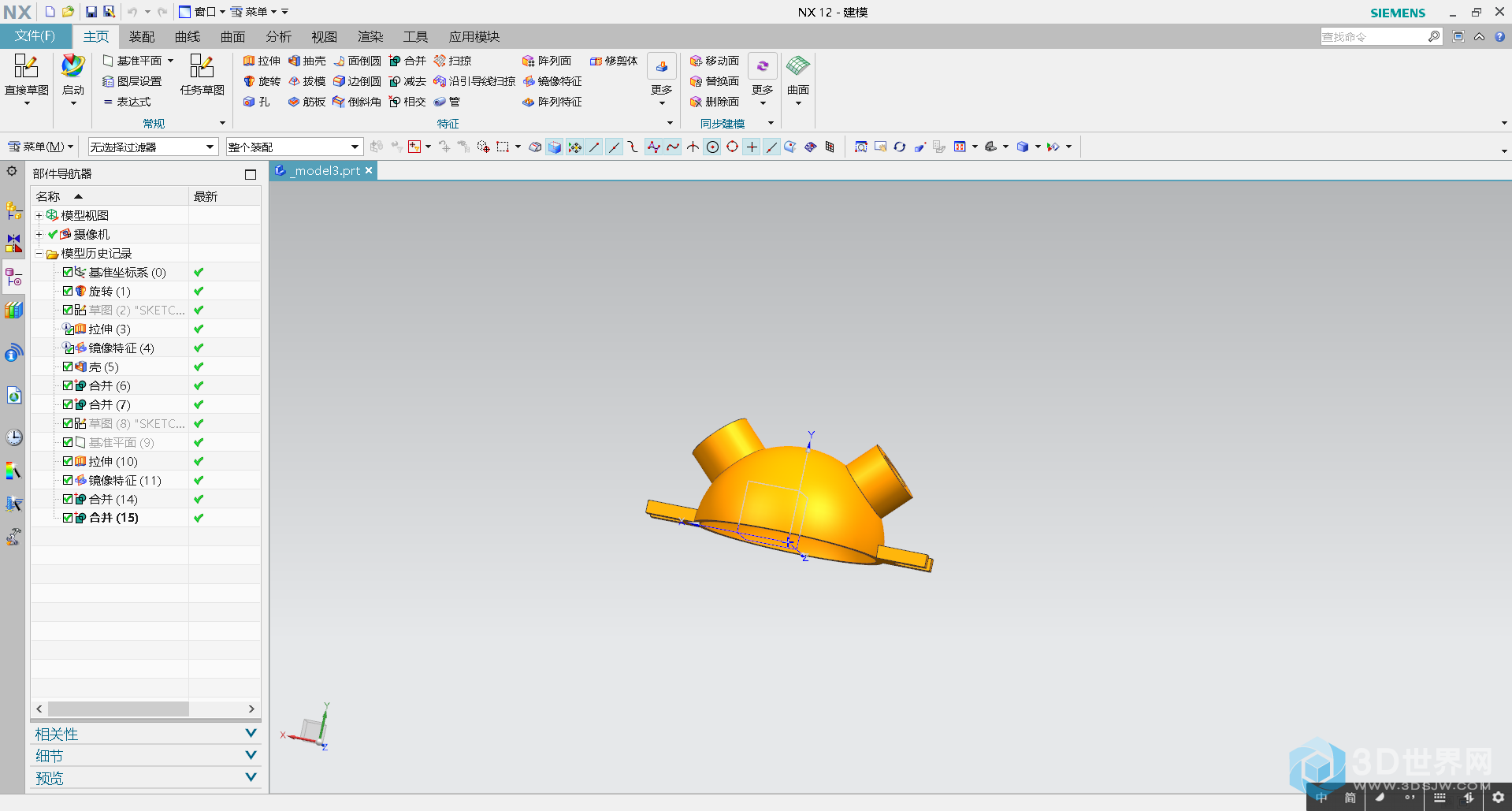Viewport: 1512px width, 811px height.
Task: Toggle the 基准平面 (9) checkbox
Action: pyautogui.click(x=68, y=442)
